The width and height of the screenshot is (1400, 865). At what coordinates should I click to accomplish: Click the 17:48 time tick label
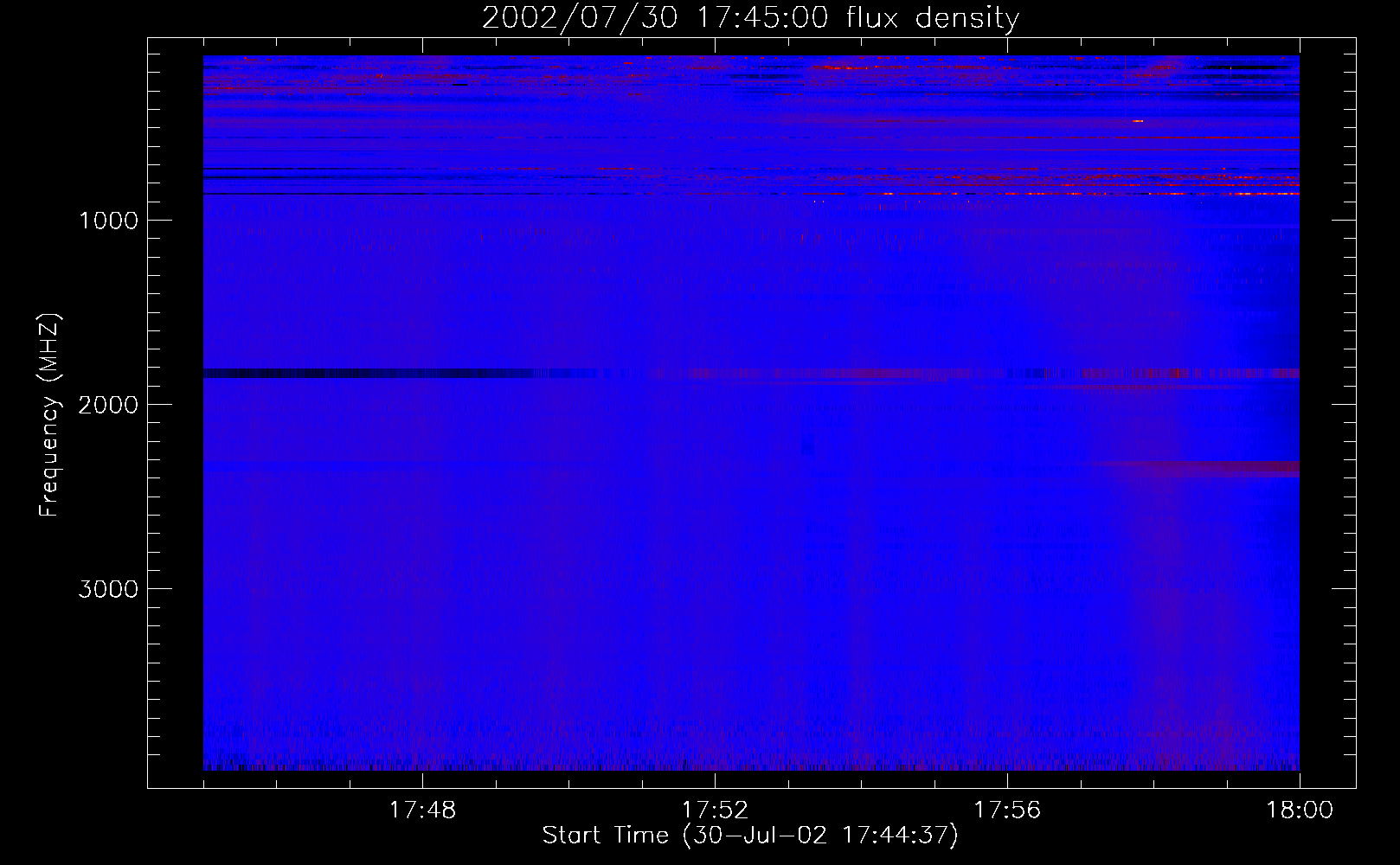[422, 811]
